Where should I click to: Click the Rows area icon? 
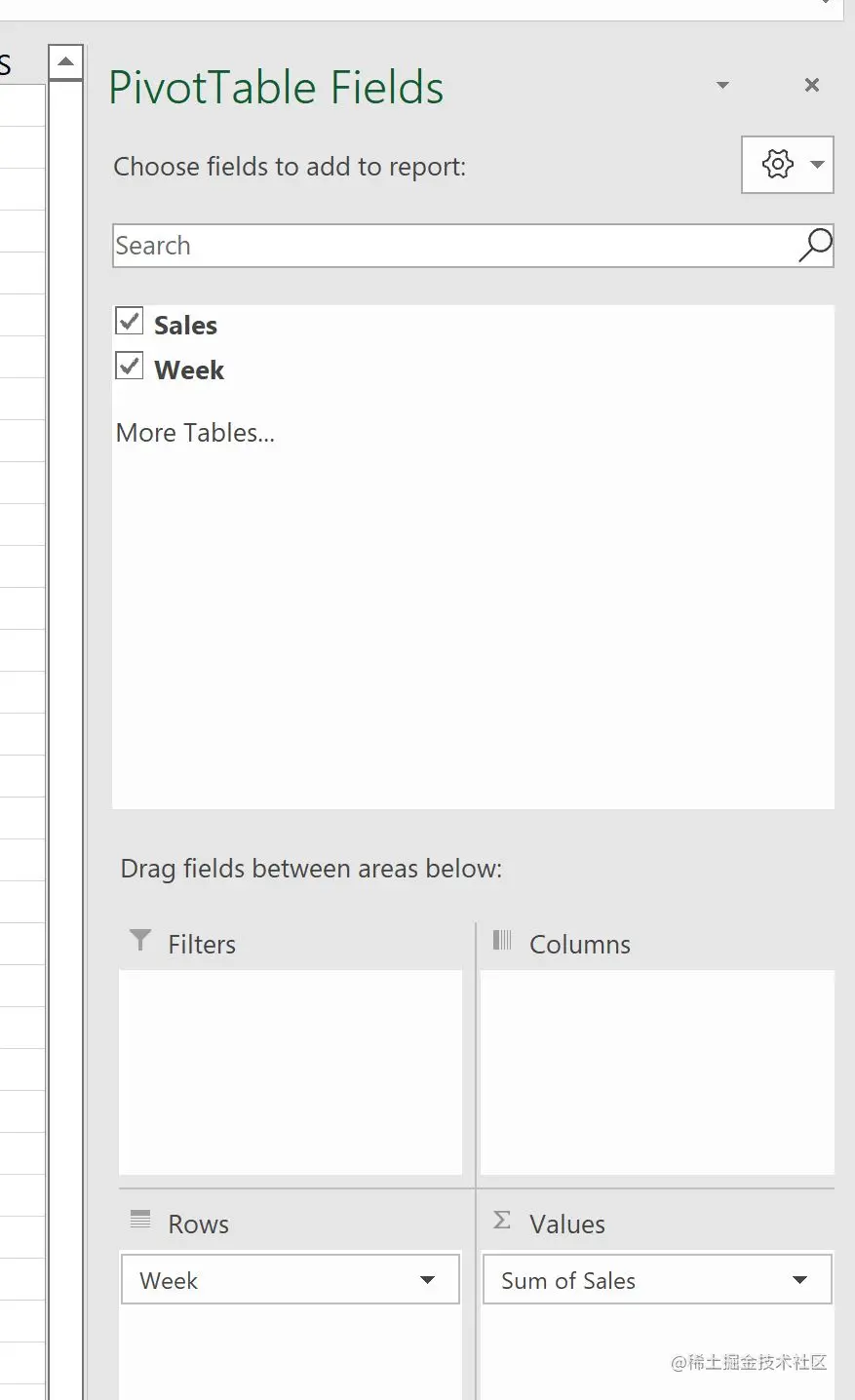pyautogui.click(x=140, y=1219)
